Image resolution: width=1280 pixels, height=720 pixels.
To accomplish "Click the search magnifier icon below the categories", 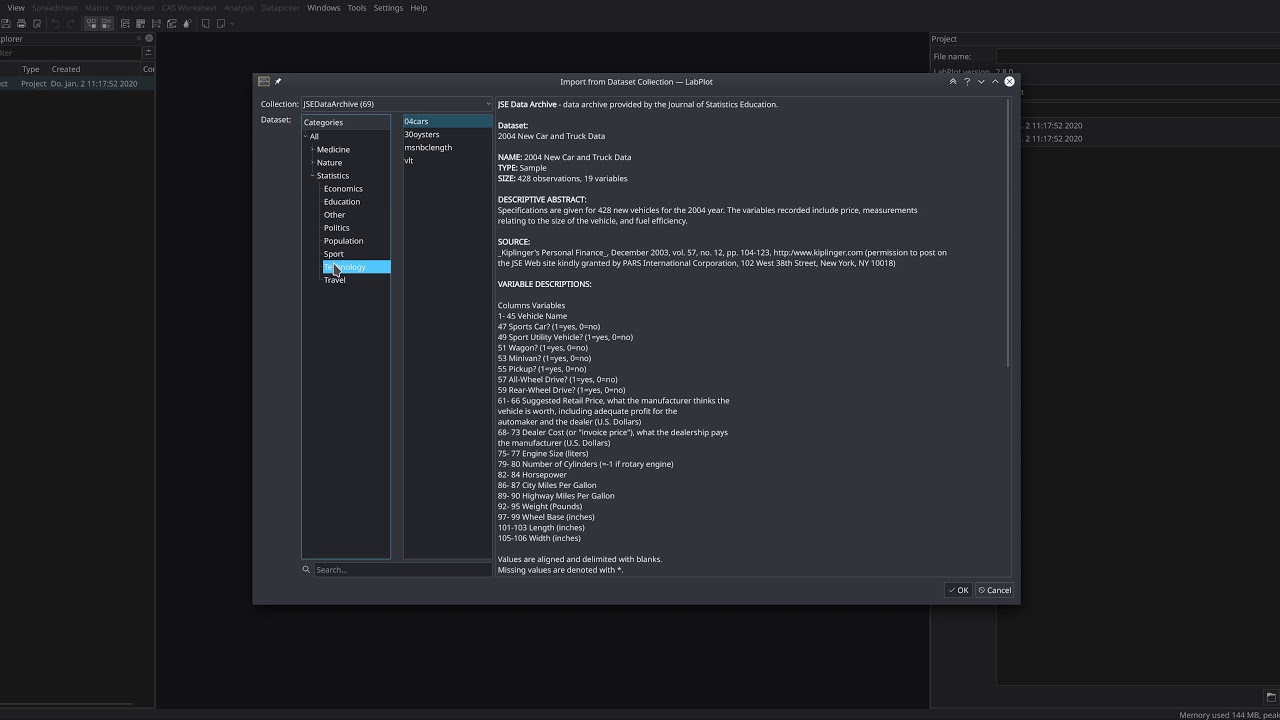I will 306,569.
